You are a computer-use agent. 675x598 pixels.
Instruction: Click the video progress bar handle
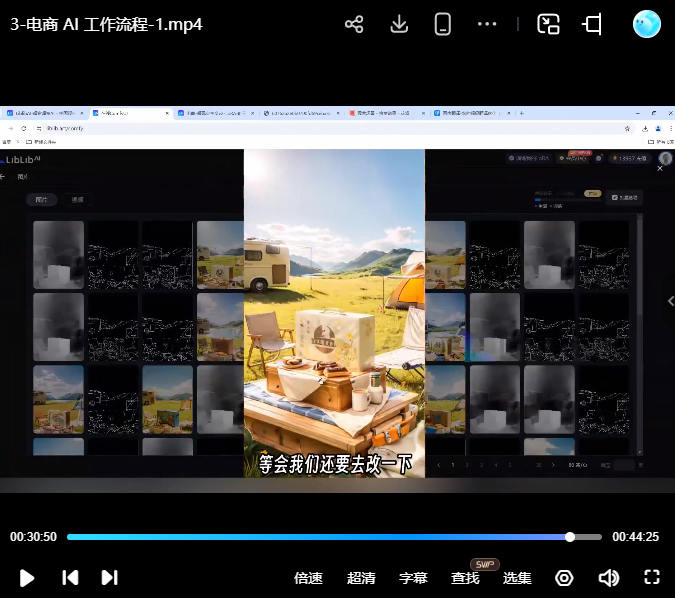(x=570, y=537)
